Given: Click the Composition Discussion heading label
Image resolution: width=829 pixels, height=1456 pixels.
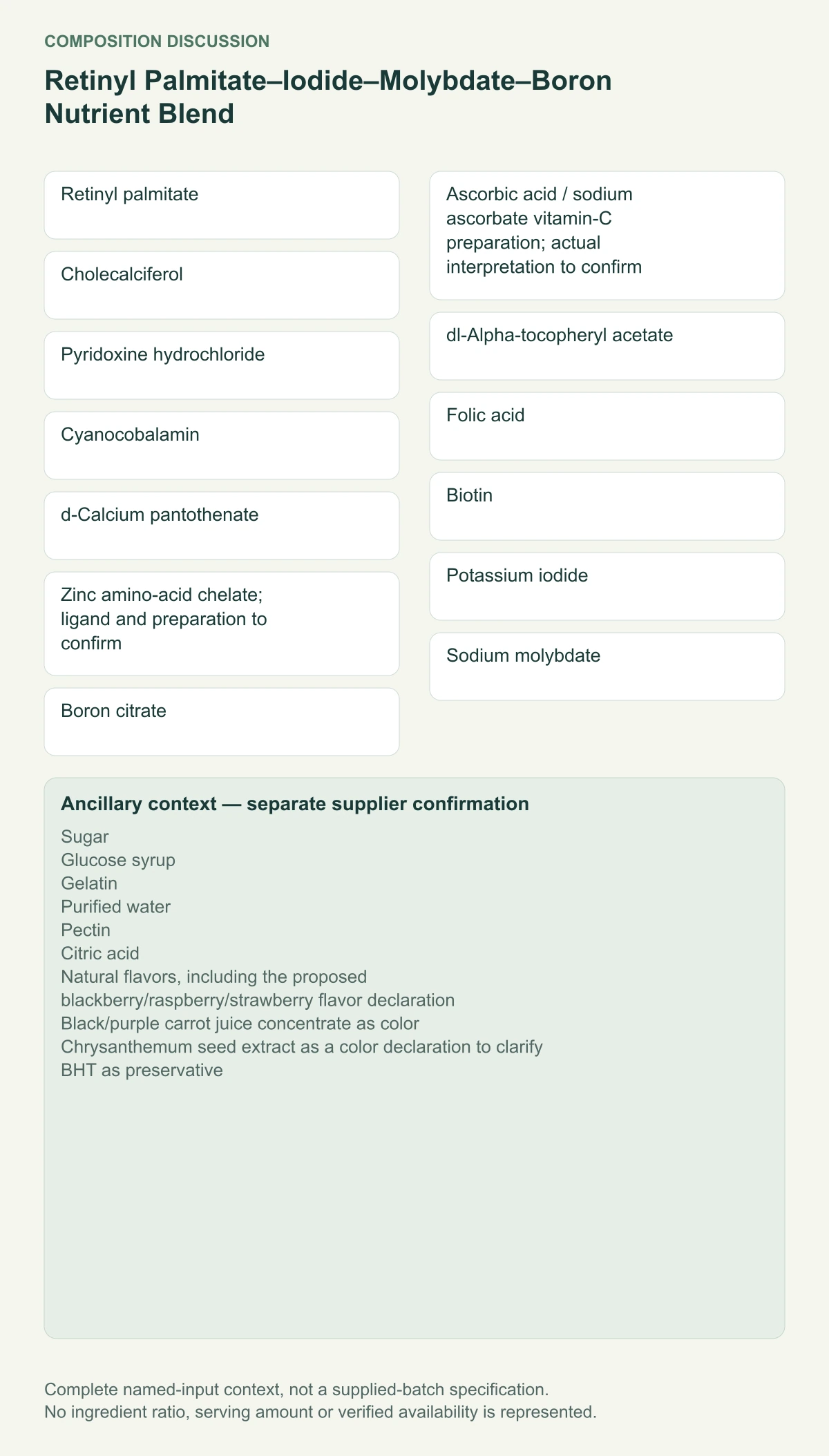Looking at the screenshot, I should click(x=157, y=41).
